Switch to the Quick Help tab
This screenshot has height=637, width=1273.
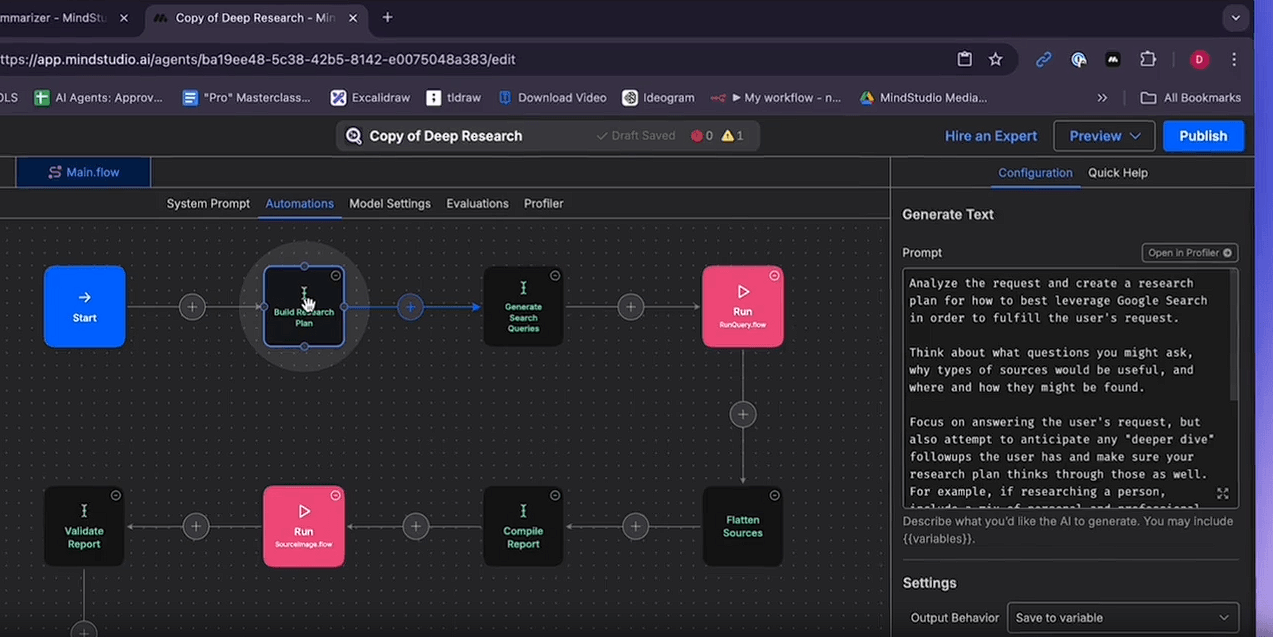tap(1118, 173)
